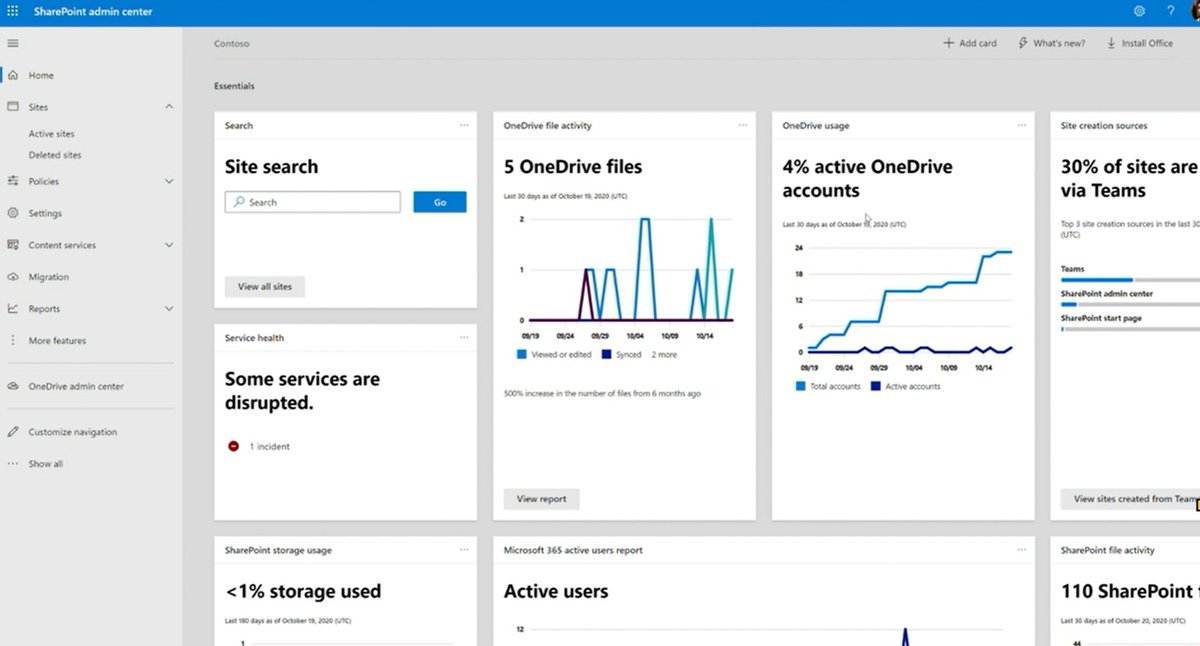Click the Content services icon
Viewport: 1200px width, 646px height.
click(13, 245)
